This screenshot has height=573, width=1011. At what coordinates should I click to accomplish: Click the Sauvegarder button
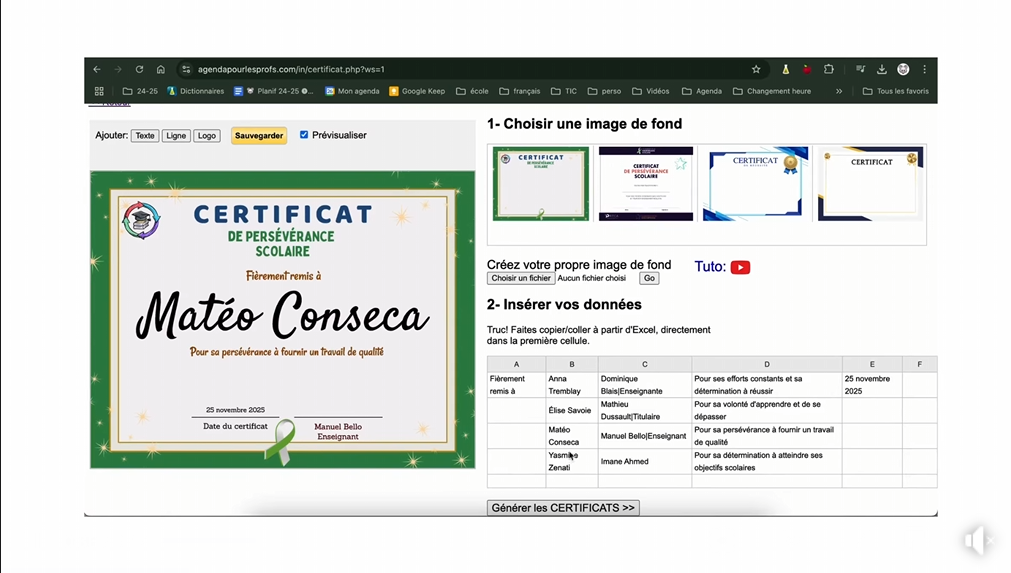click(259, 136)
